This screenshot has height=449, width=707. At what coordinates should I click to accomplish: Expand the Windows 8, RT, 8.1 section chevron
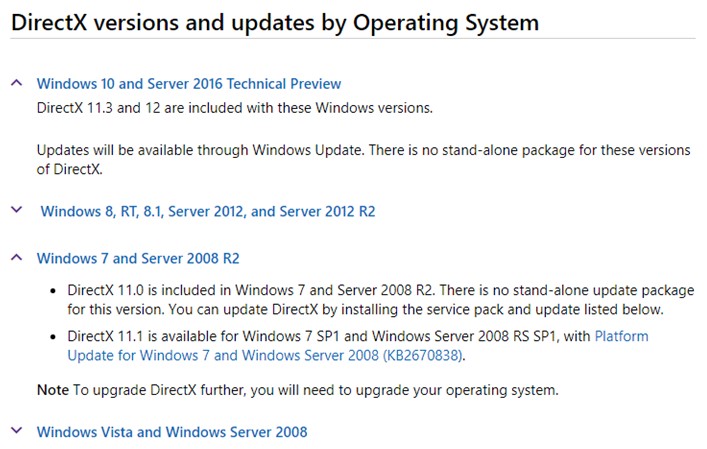point(17,210)
